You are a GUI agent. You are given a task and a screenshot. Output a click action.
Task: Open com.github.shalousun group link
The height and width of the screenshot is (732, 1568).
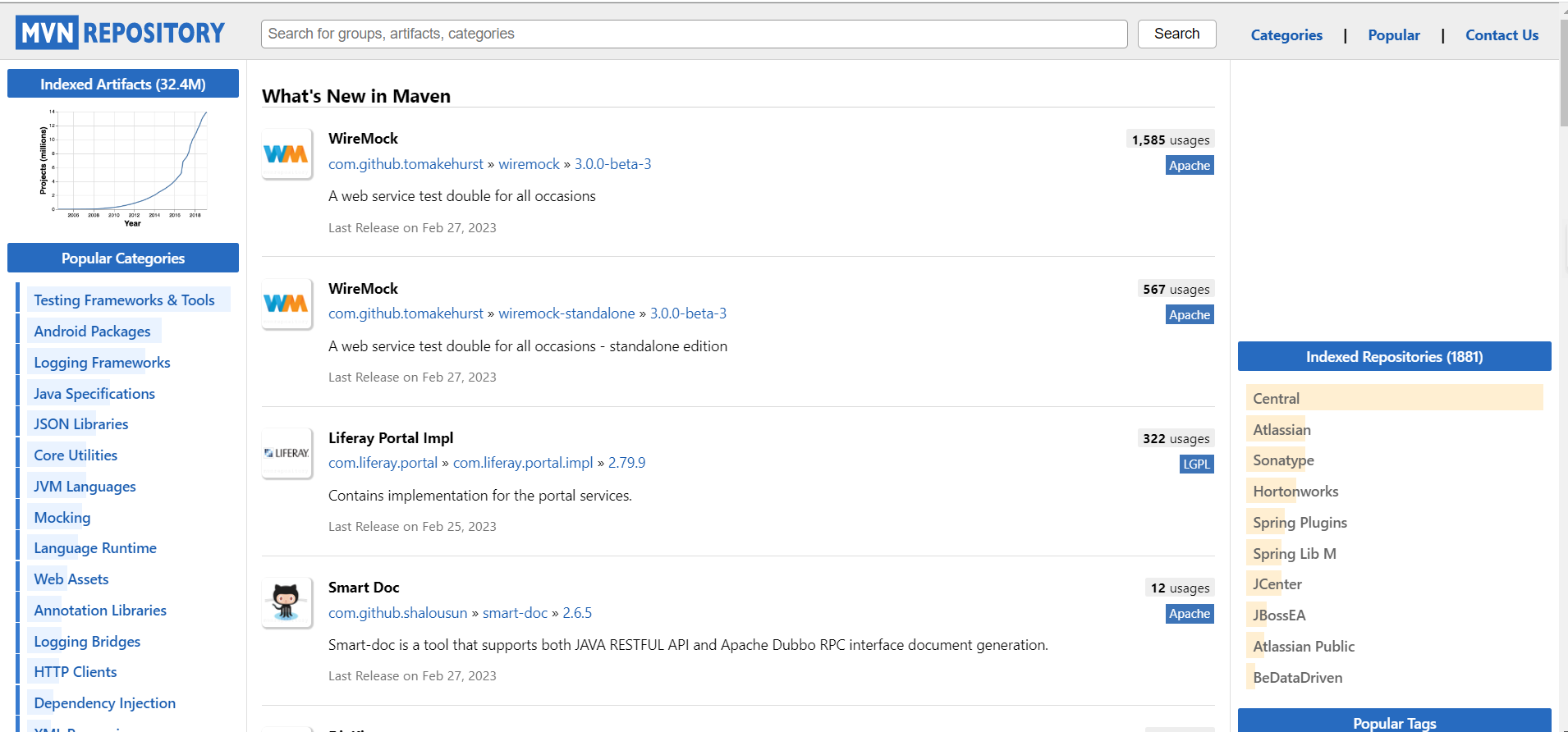point(397,613)
